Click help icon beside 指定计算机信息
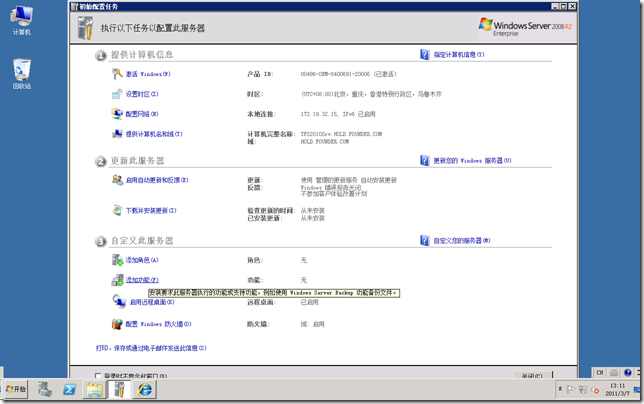 tap(424, 55)
